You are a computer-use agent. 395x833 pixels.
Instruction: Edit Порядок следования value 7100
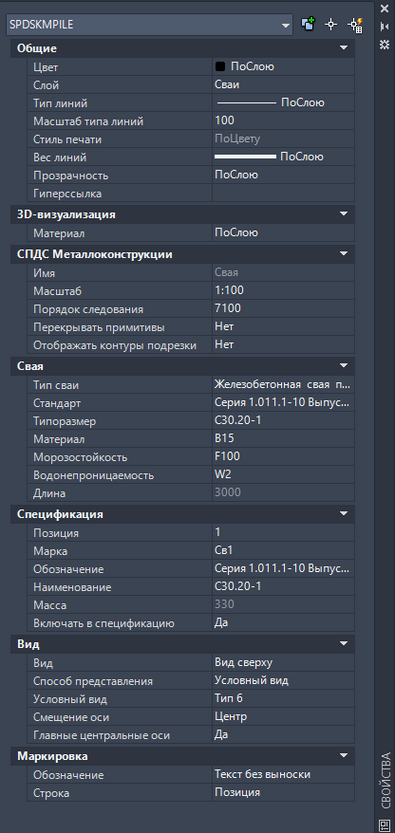(283, 309)
